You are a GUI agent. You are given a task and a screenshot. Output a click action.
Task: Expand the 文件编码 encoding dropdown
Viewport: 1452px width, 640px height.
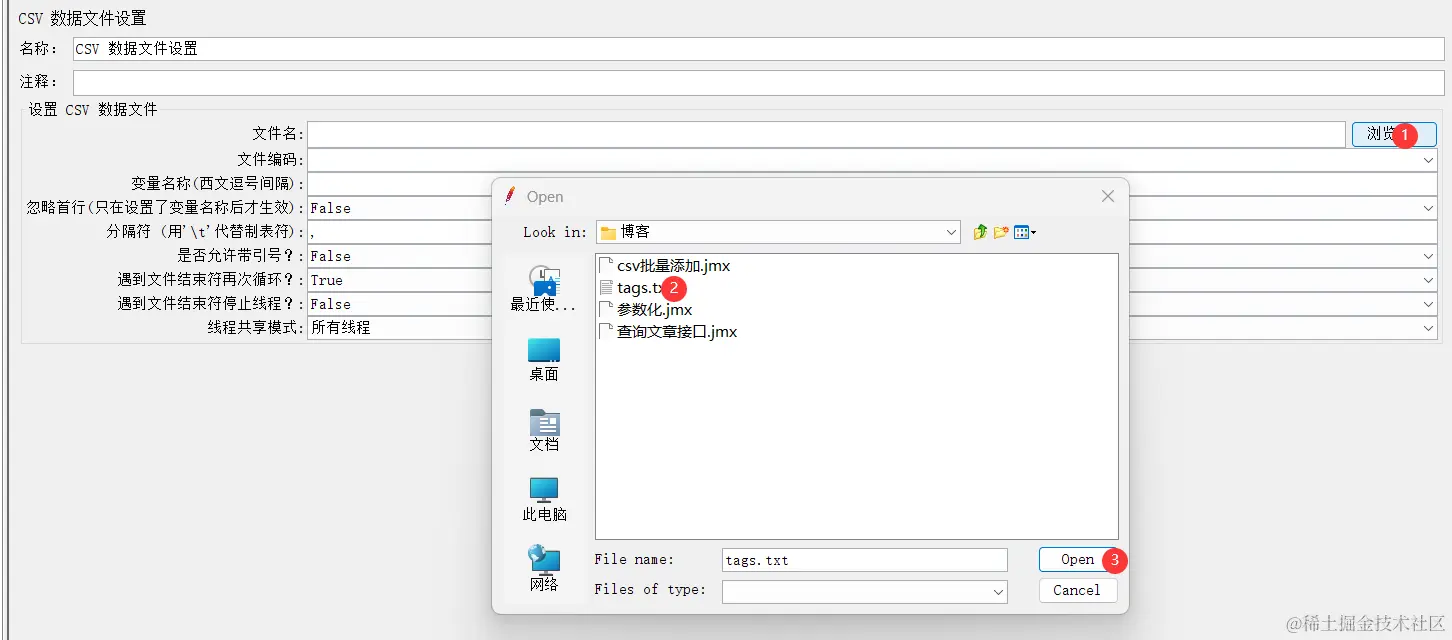pos(1428,160)
